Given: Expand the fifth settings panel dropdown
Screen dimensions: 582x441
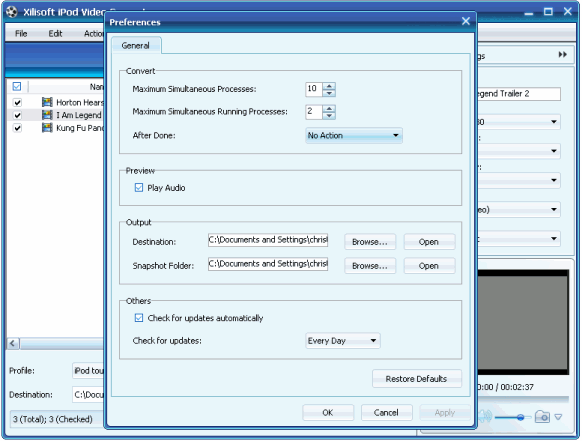Looking at the screenshot, I should (x=554, y=238).
